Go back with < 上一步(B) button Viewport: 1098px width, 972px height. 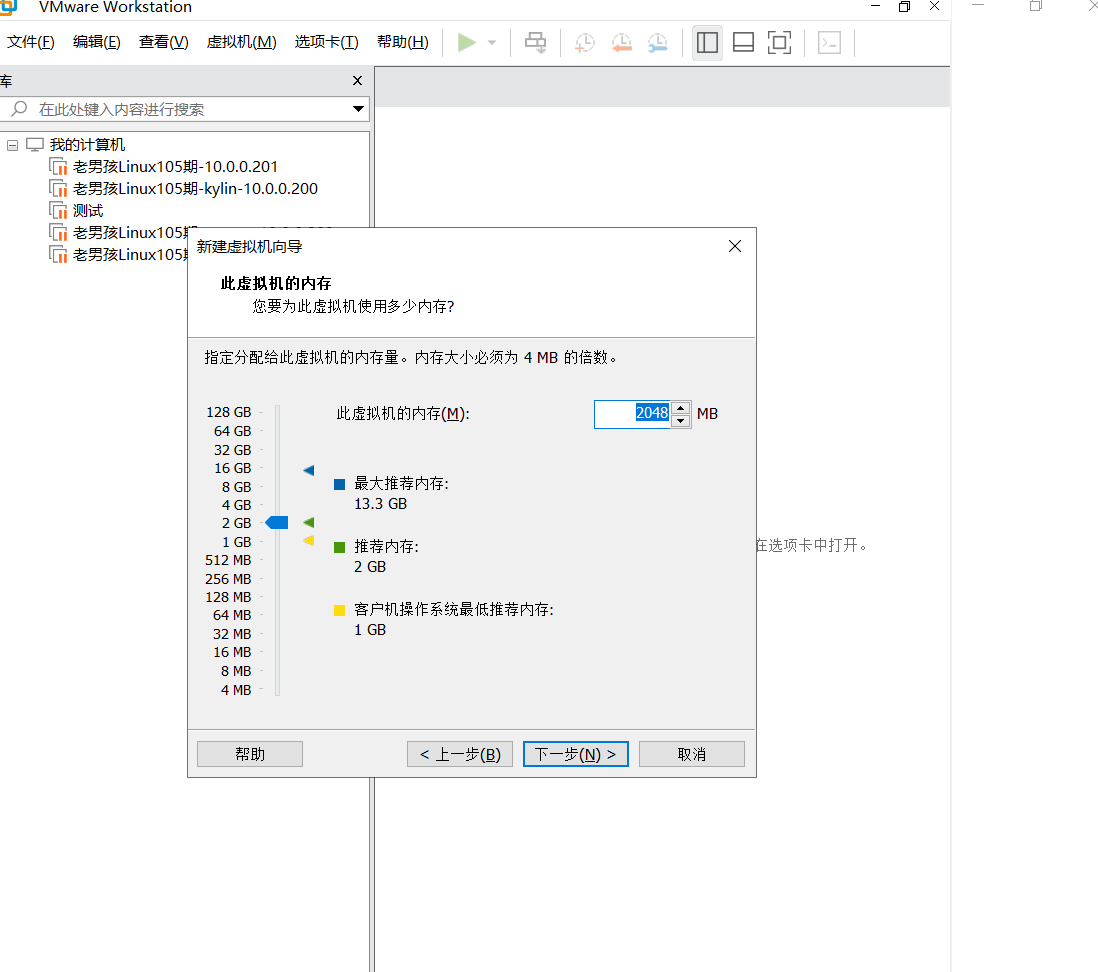click(460, 754)
